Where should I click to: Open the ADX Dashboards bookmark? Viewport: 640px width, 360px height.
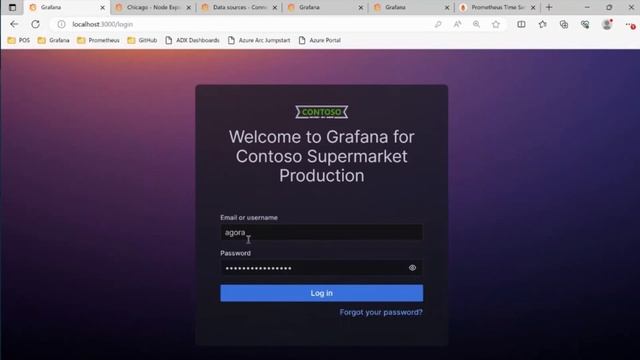click(x=192, y=40)
